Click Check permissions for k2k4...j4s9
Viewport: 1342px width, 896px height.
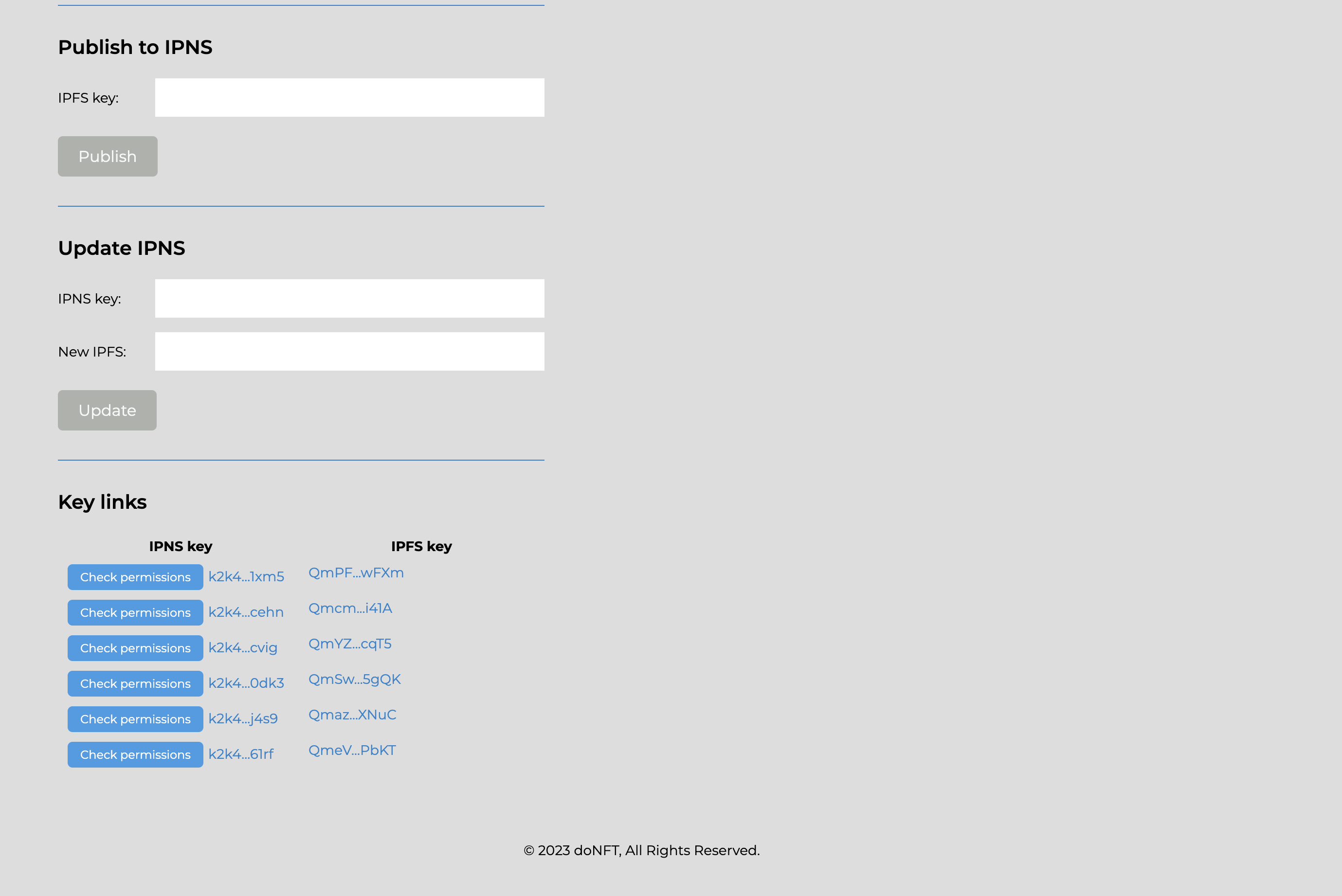pos(135,719)
